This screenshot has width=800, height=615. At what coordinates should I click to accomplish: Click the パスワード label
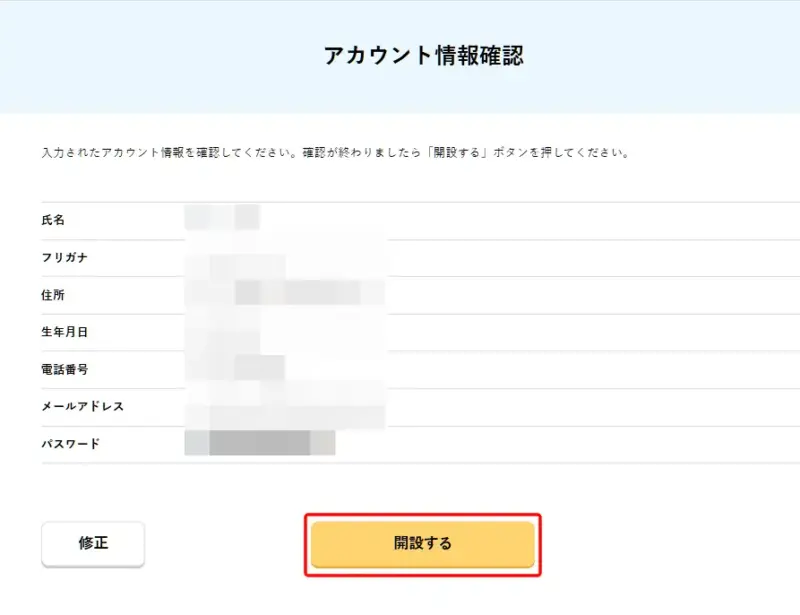tap(72, 442)
